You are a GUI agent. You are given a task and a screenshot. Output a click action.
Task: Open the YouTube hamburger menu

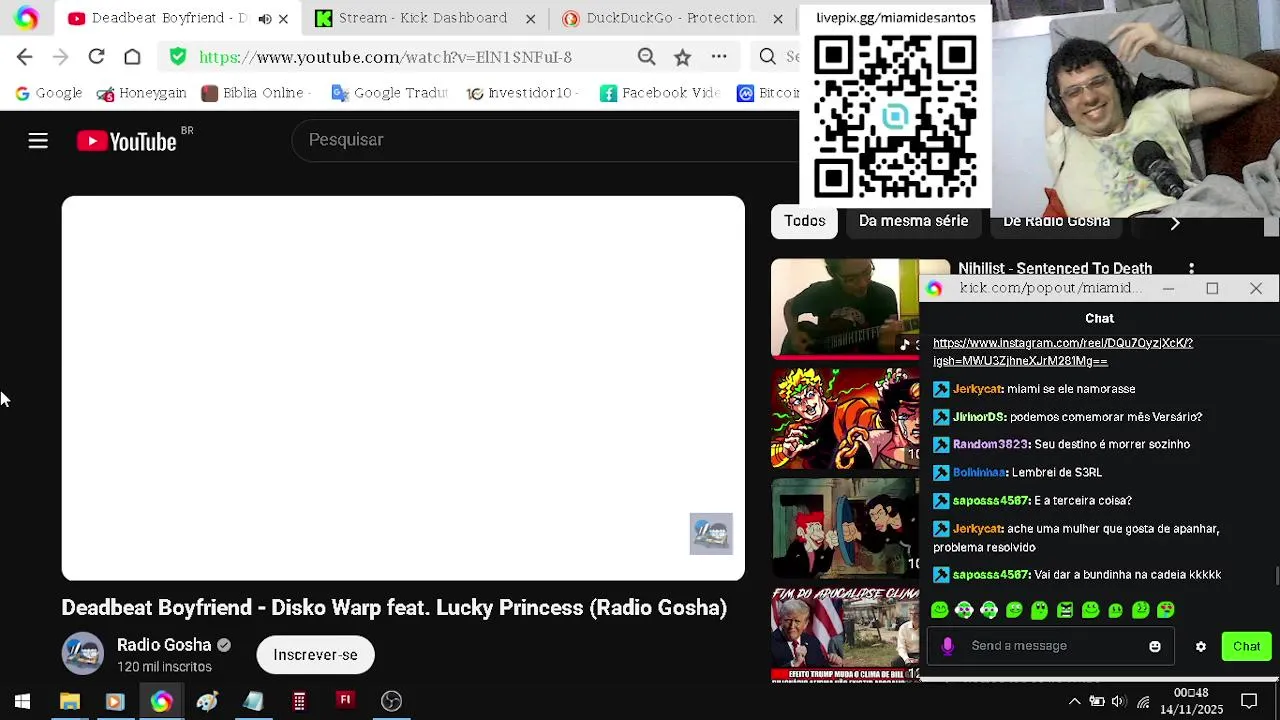(38, 141)
